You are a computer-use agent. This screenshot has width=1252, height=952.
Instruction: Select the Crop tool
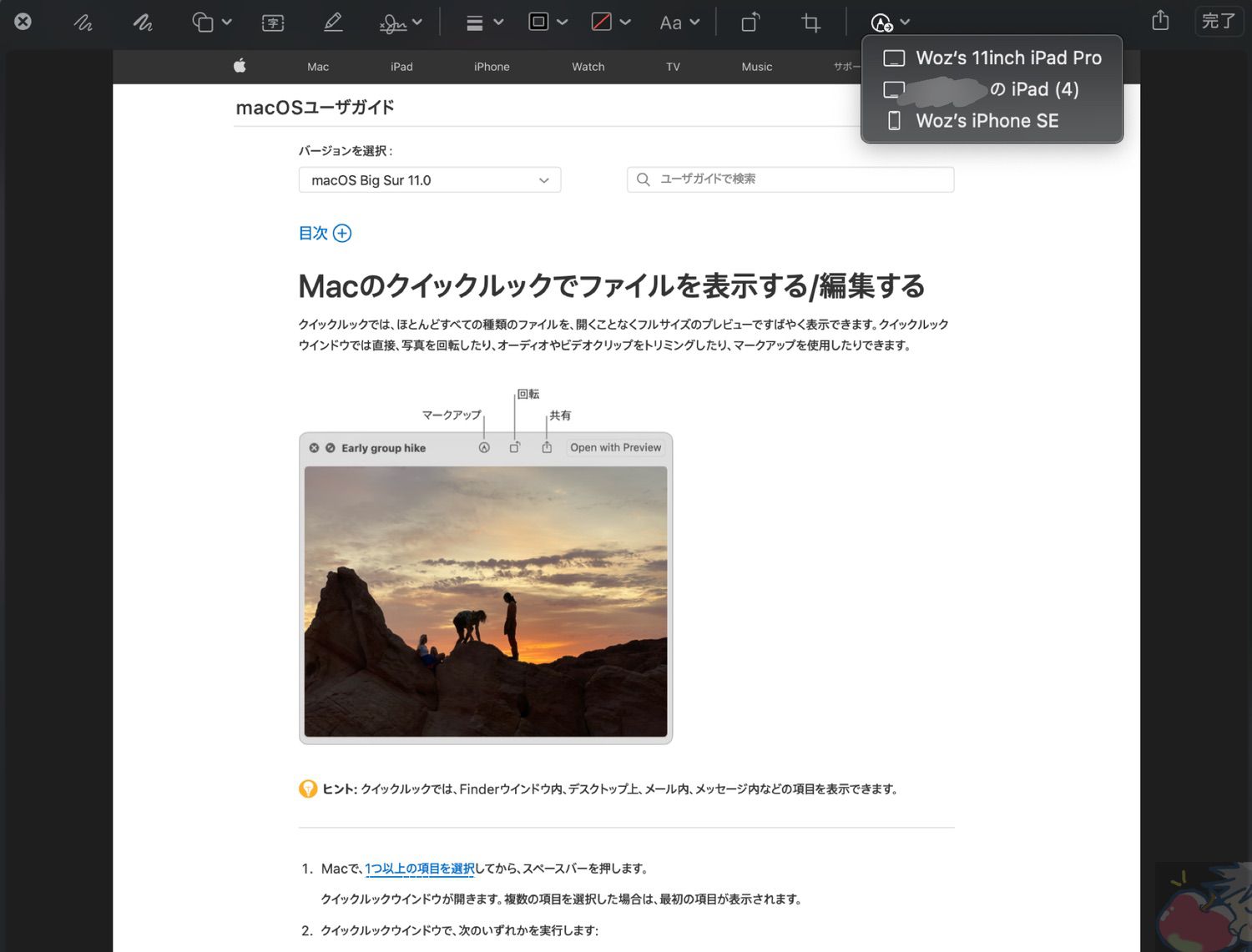click(x=810, y=23)
